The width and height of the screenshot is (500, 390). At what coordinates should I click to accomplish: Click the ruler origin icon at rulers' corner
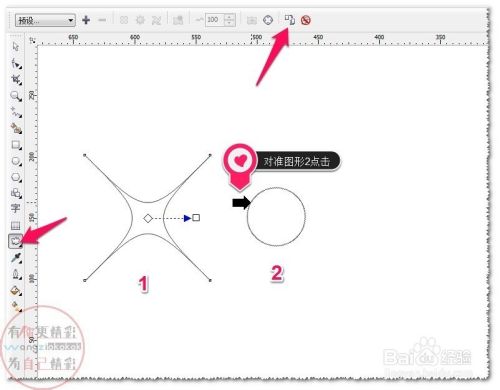point(32,40)
